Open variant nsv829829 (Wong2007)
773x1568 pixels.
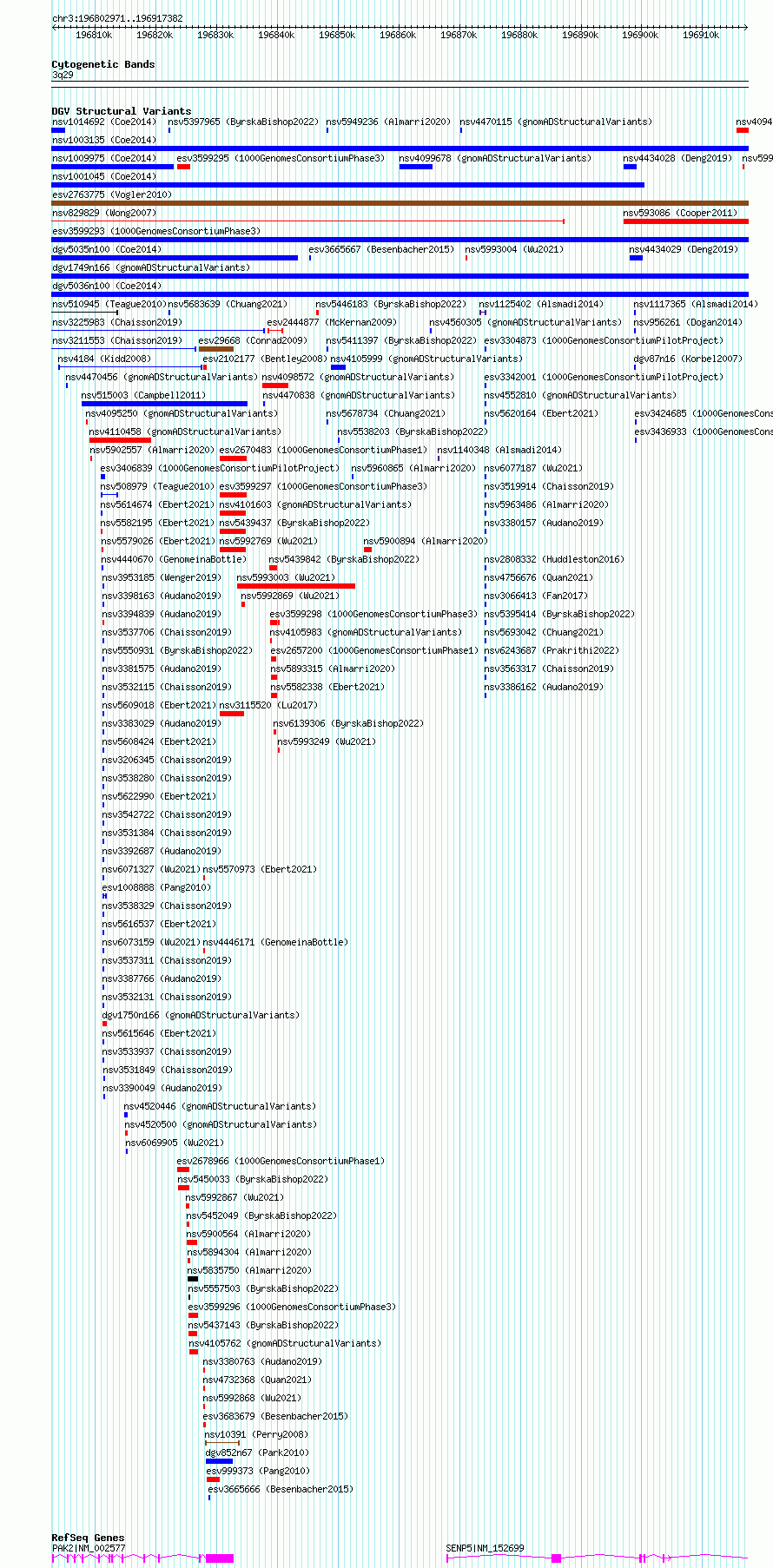point(104,214)
